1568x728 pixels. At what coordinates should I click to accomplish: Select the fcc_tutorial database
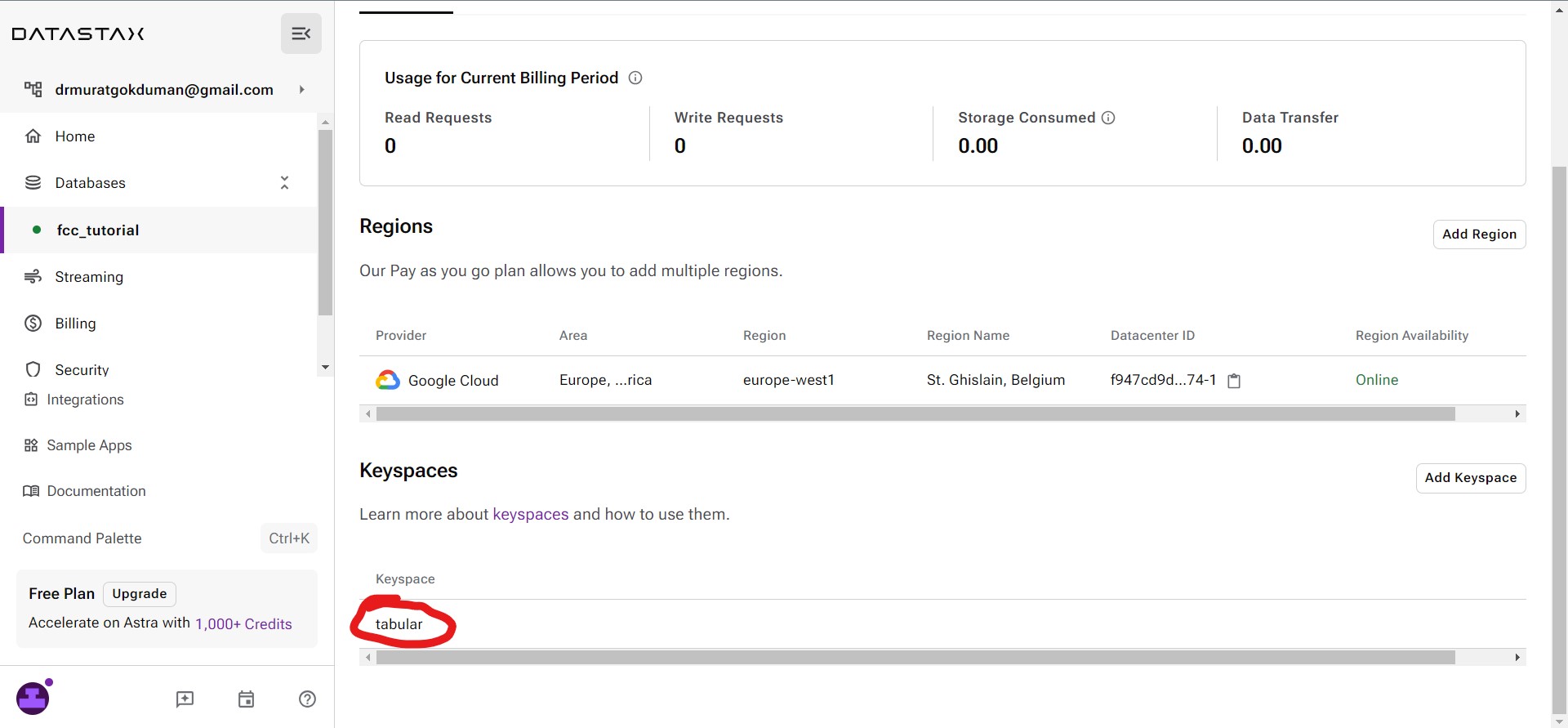[98, 230]
